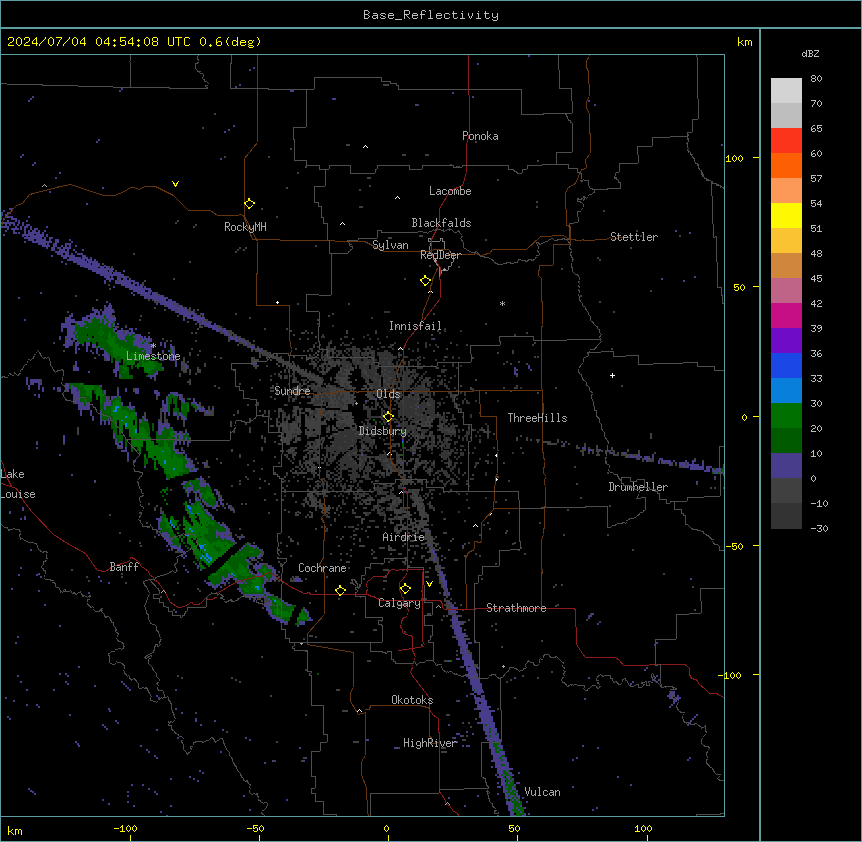This screenshot has width=862, height=842.
Task: Click the Stettler city label
Action: pyautogui.click(x=634, y=237)
